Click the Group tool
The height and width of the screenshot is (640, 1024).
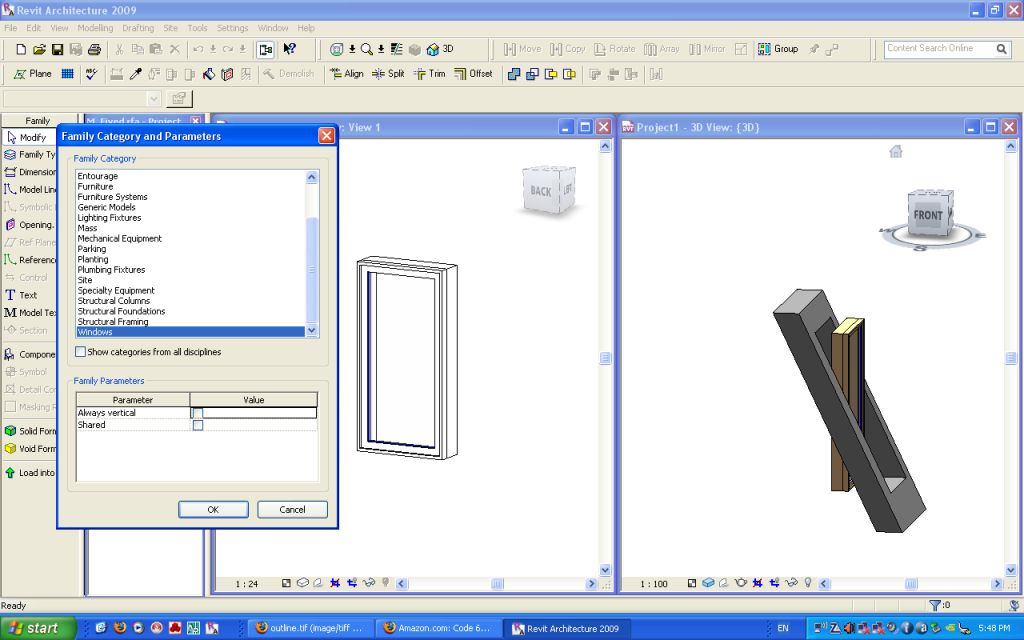coord(778,49)
